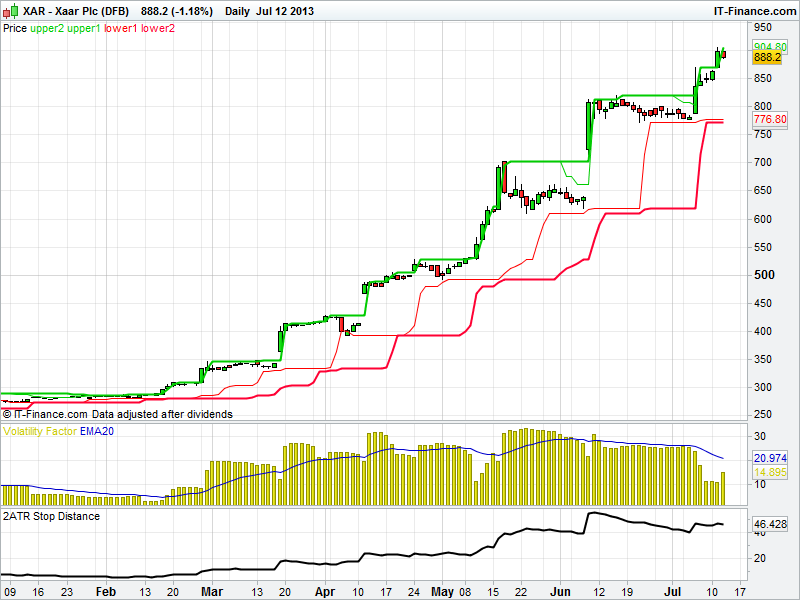The height and width of the screenshot is (600, 800).
Task: Click the yellow 14.895 volatility value tag
Action: [770, 472]
